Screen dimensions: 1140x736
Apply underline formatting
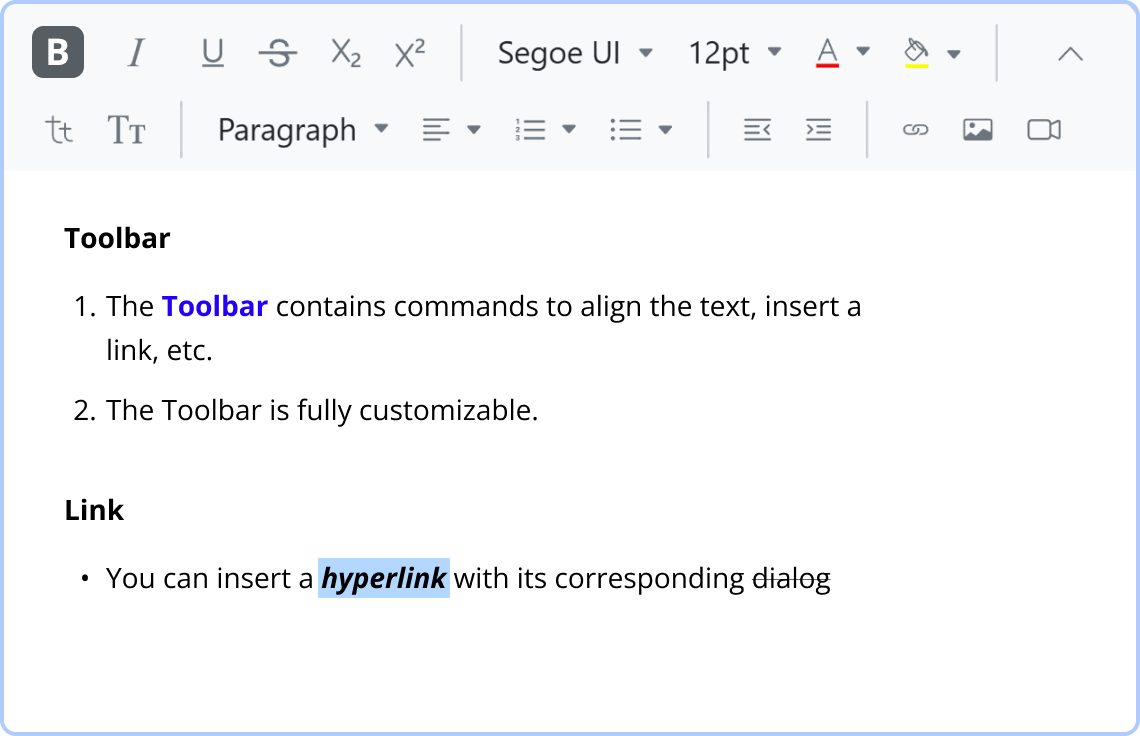point(213,53)
